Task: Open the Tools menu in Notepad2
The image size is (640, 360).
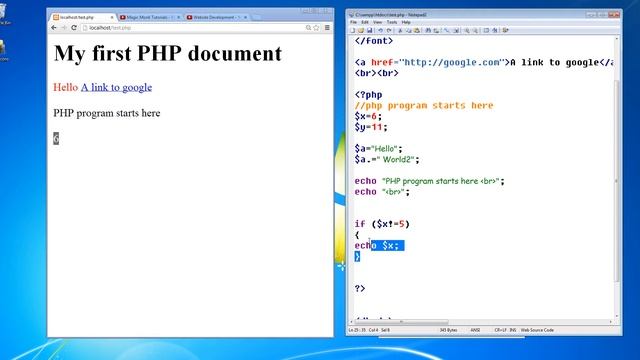Action: point(392,22)
